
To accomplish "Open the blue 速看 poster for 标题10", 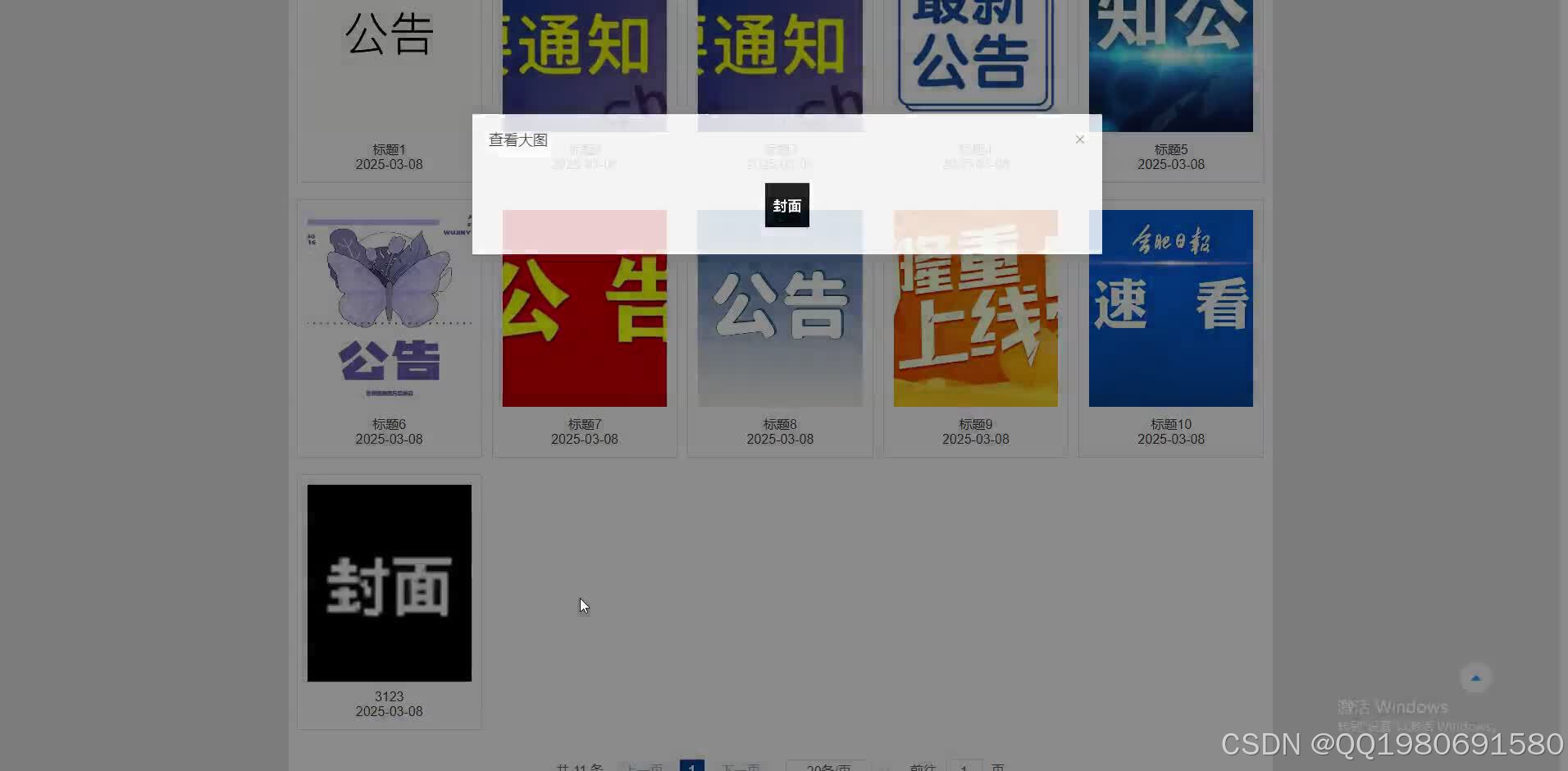I will [1170, 308].
